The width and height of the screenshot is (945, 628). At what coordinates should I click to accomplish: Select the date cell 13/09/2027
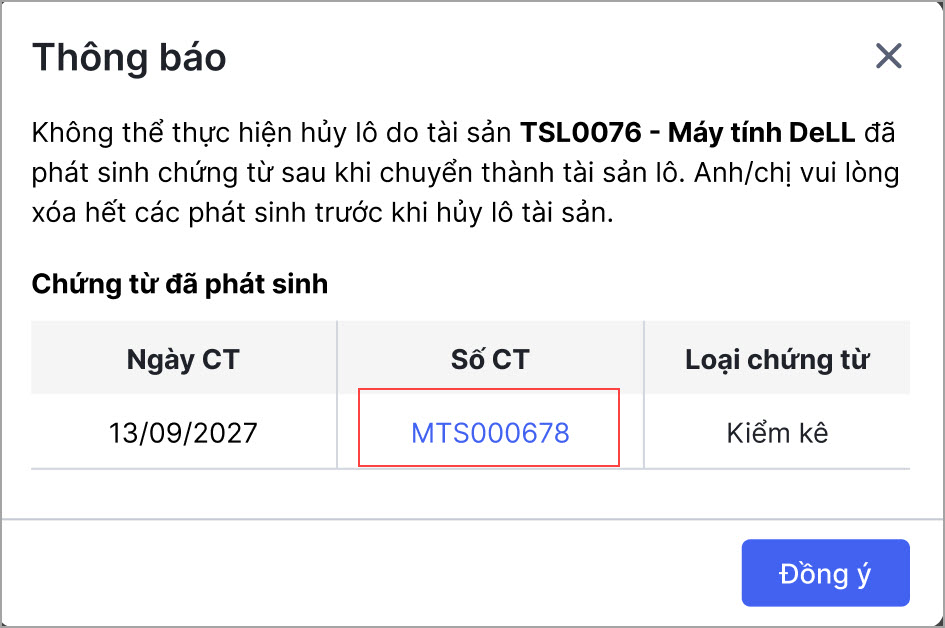(x=183, y=433)
